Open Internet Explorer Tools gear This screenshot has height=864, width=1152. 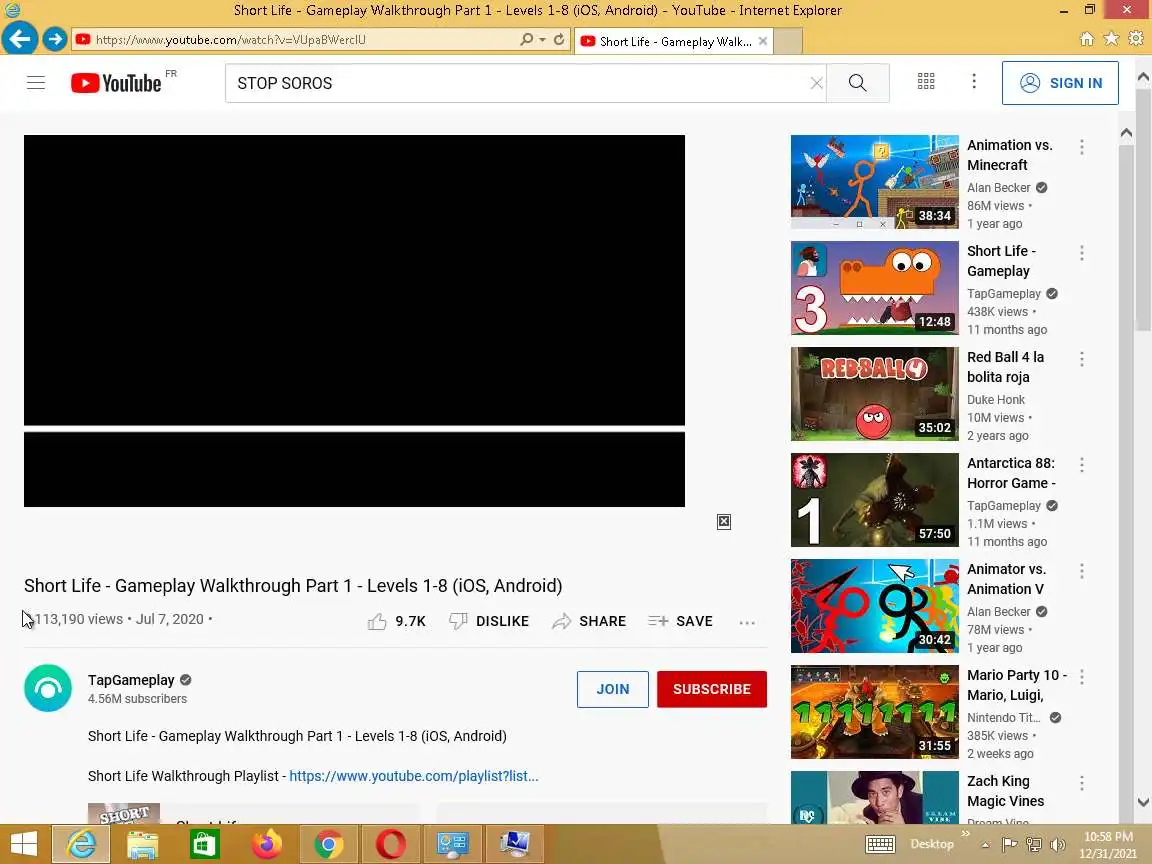pyautogui.click(x=1136, y=38)
